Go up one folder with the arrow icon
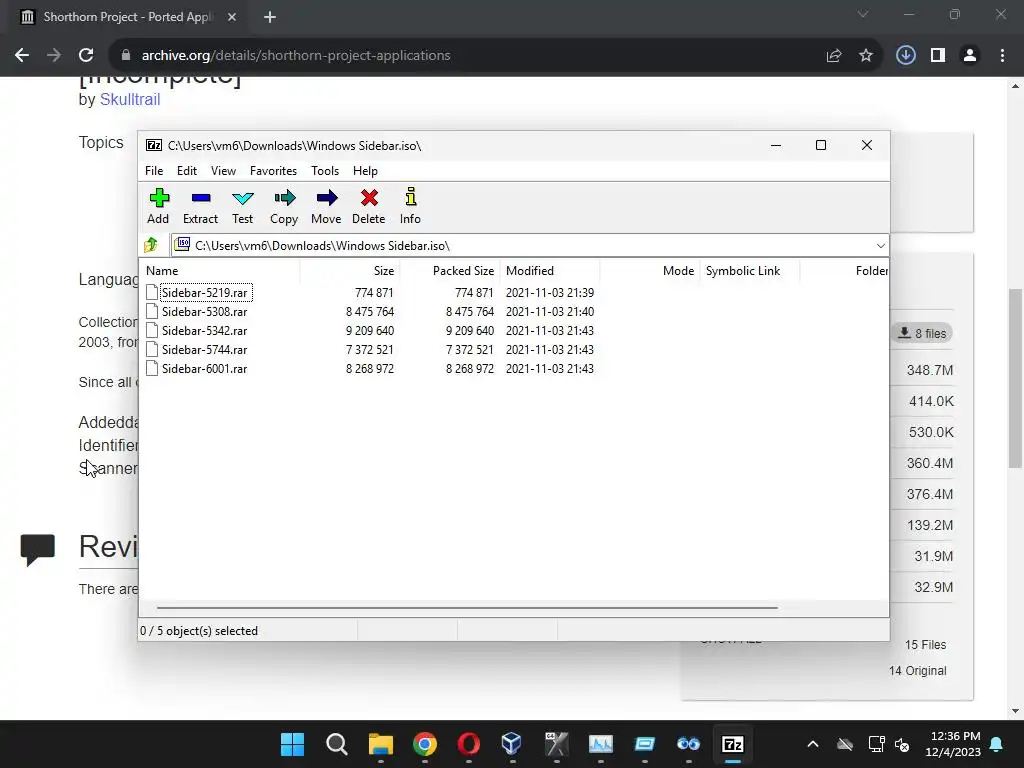The height and width of the screenshot is (768, 1024). coord(152,245)
